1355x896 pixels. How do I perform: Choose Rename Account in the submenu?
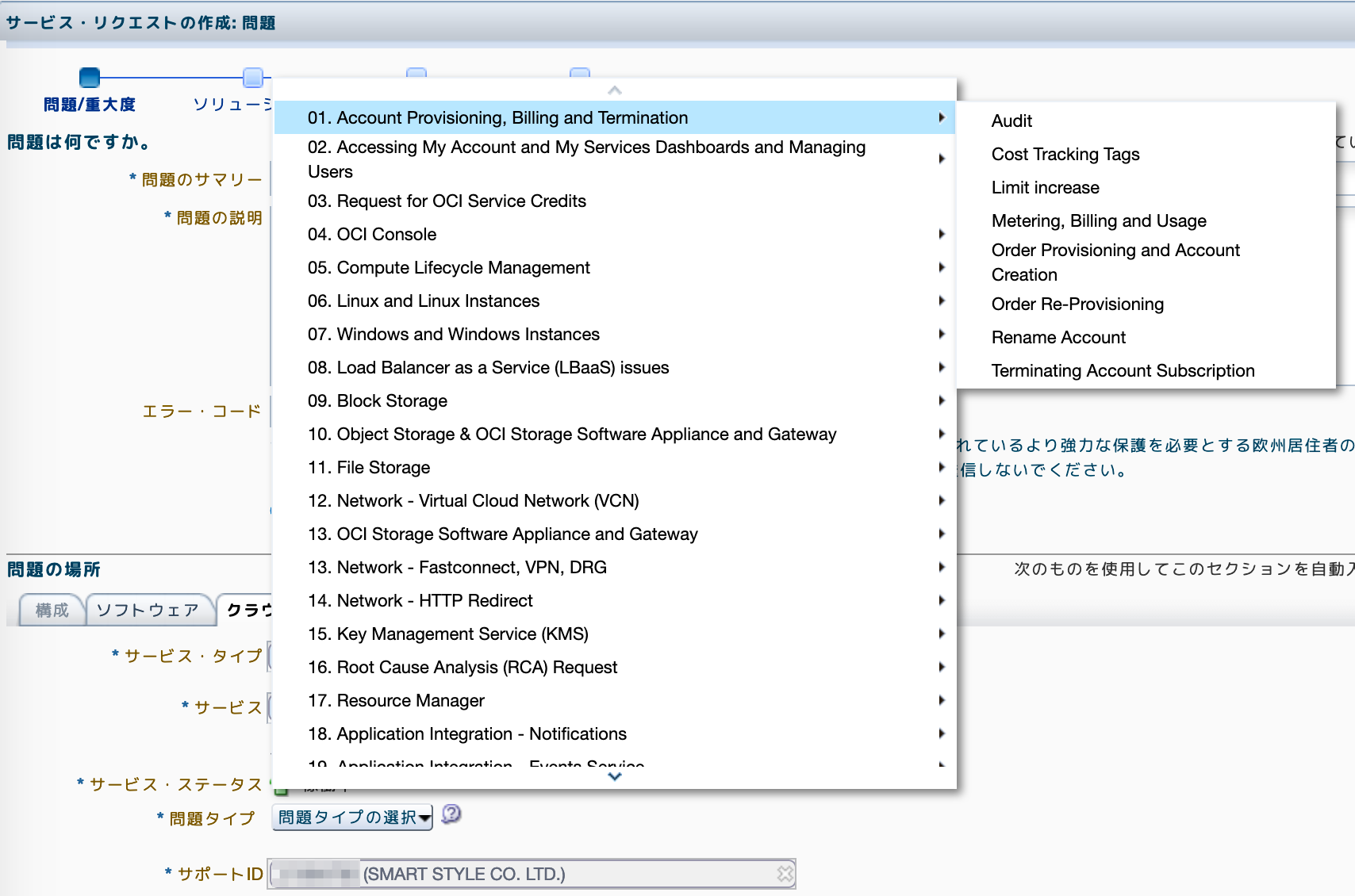(x=1146, y=337)
